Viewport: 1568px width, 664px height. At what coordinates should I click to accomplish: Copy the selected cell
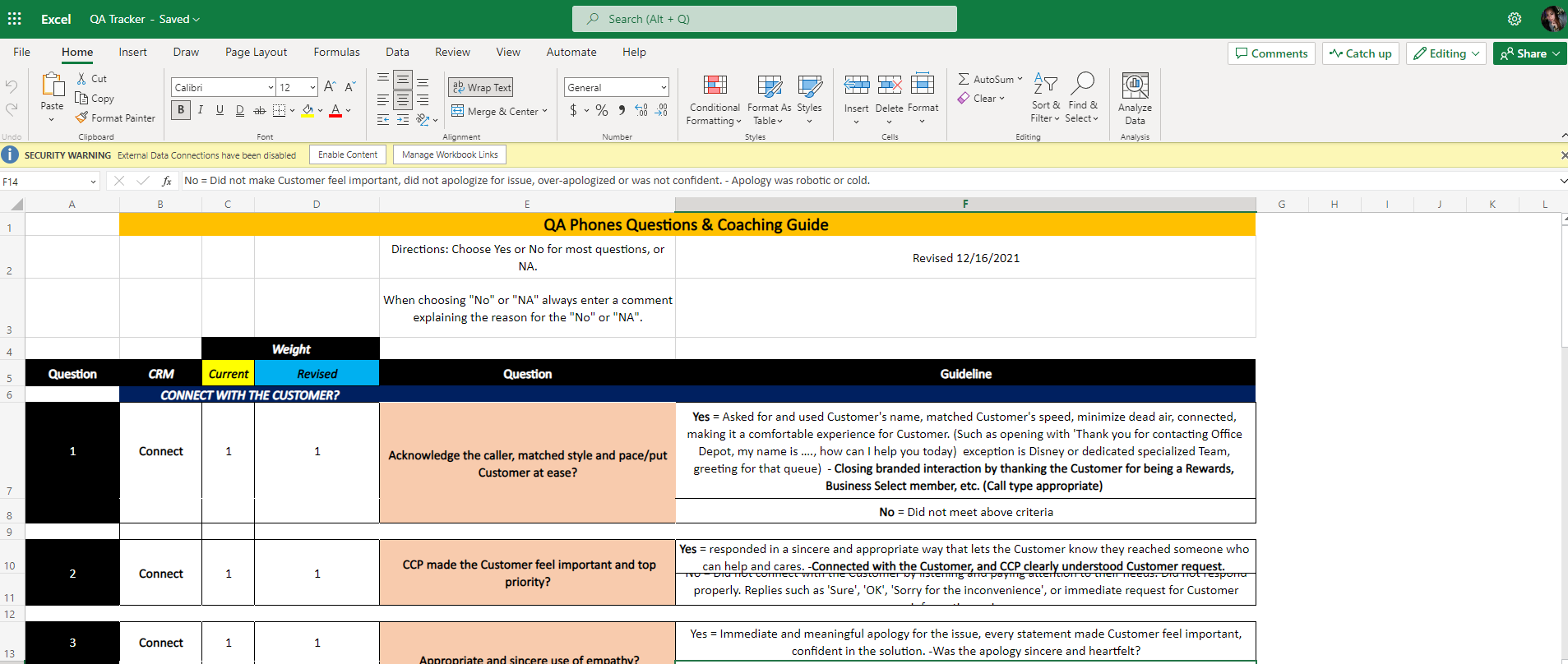(95, 99)
